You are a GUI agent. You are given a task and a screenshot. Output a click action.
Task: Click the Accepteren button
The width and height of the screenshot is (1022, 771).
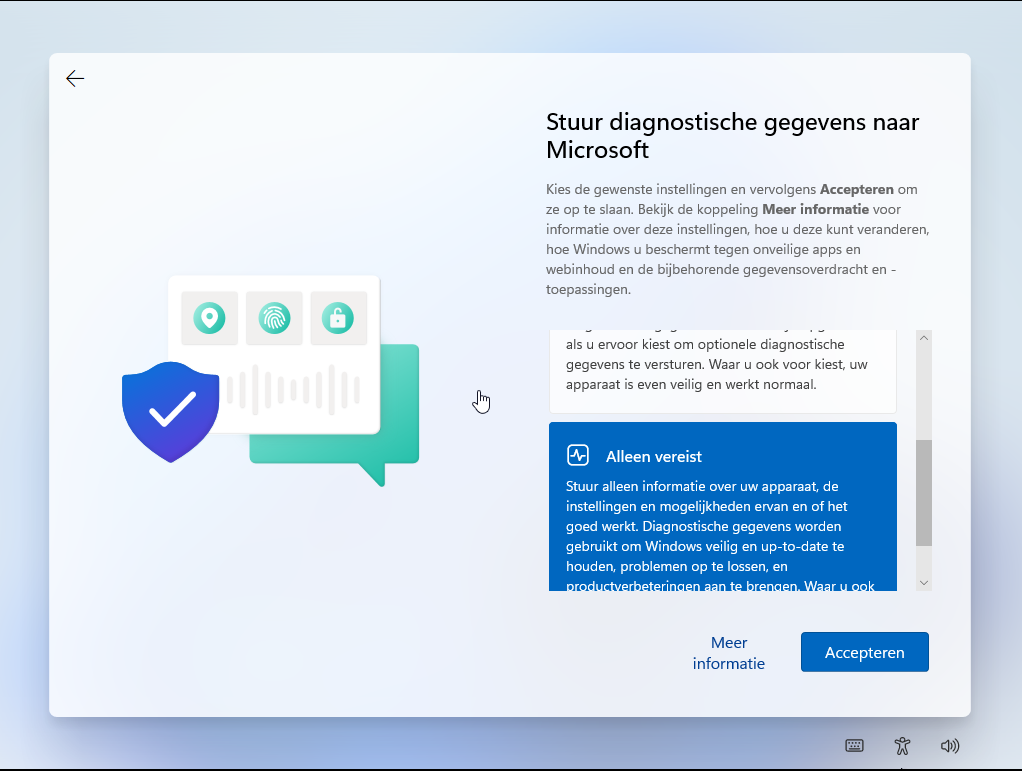864,652
